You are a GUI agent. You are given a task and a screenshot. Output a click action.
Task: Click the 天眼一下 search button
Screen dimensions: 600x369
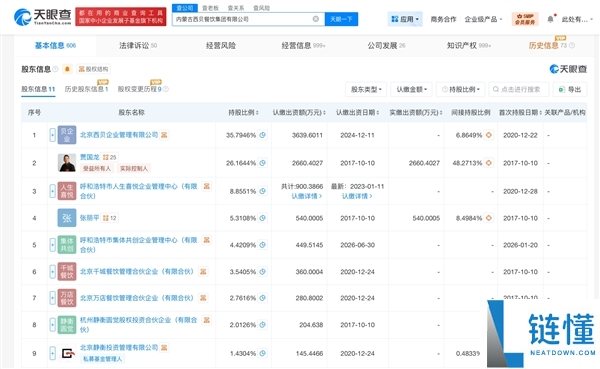pyautogui.click(x=341, y=19)
